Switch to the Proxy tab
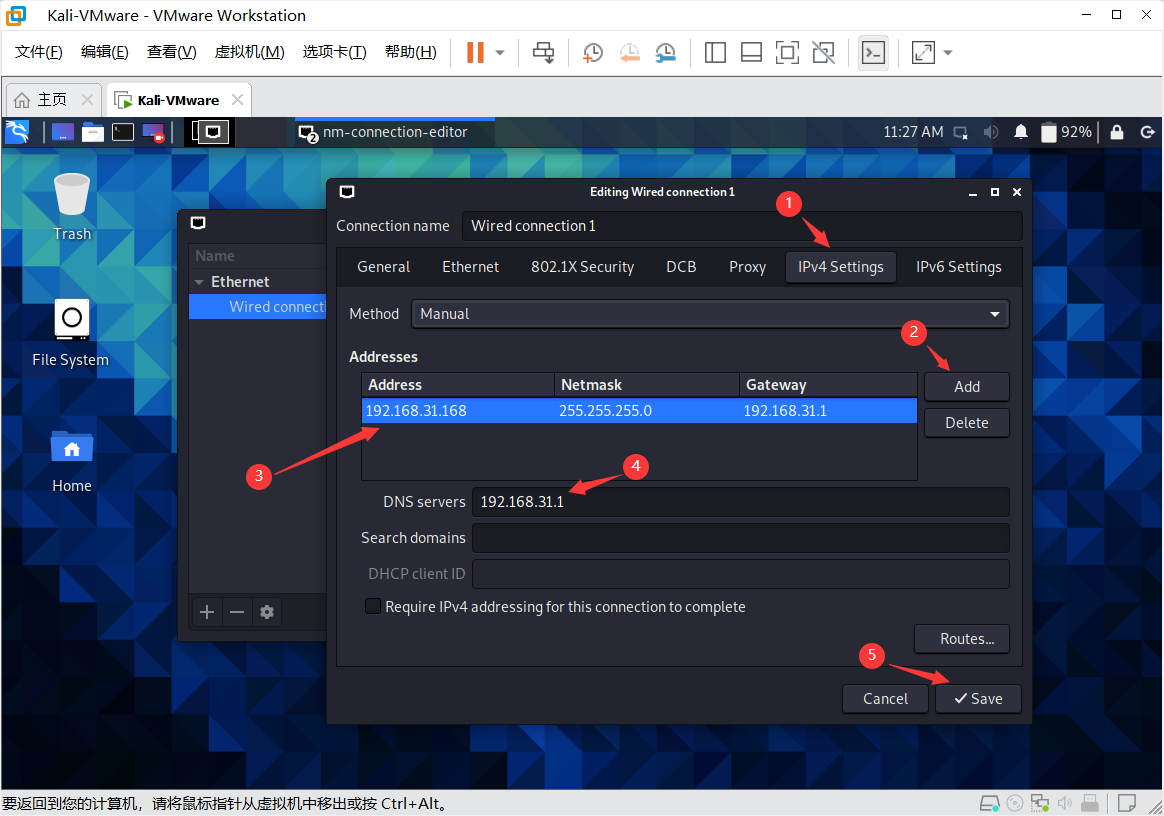This screenshot has width=1164, height=816. (x=747, y=267)
